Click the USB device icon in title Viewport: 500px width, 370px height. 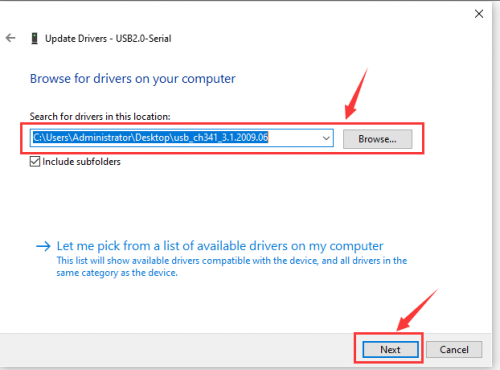(34, 38)
